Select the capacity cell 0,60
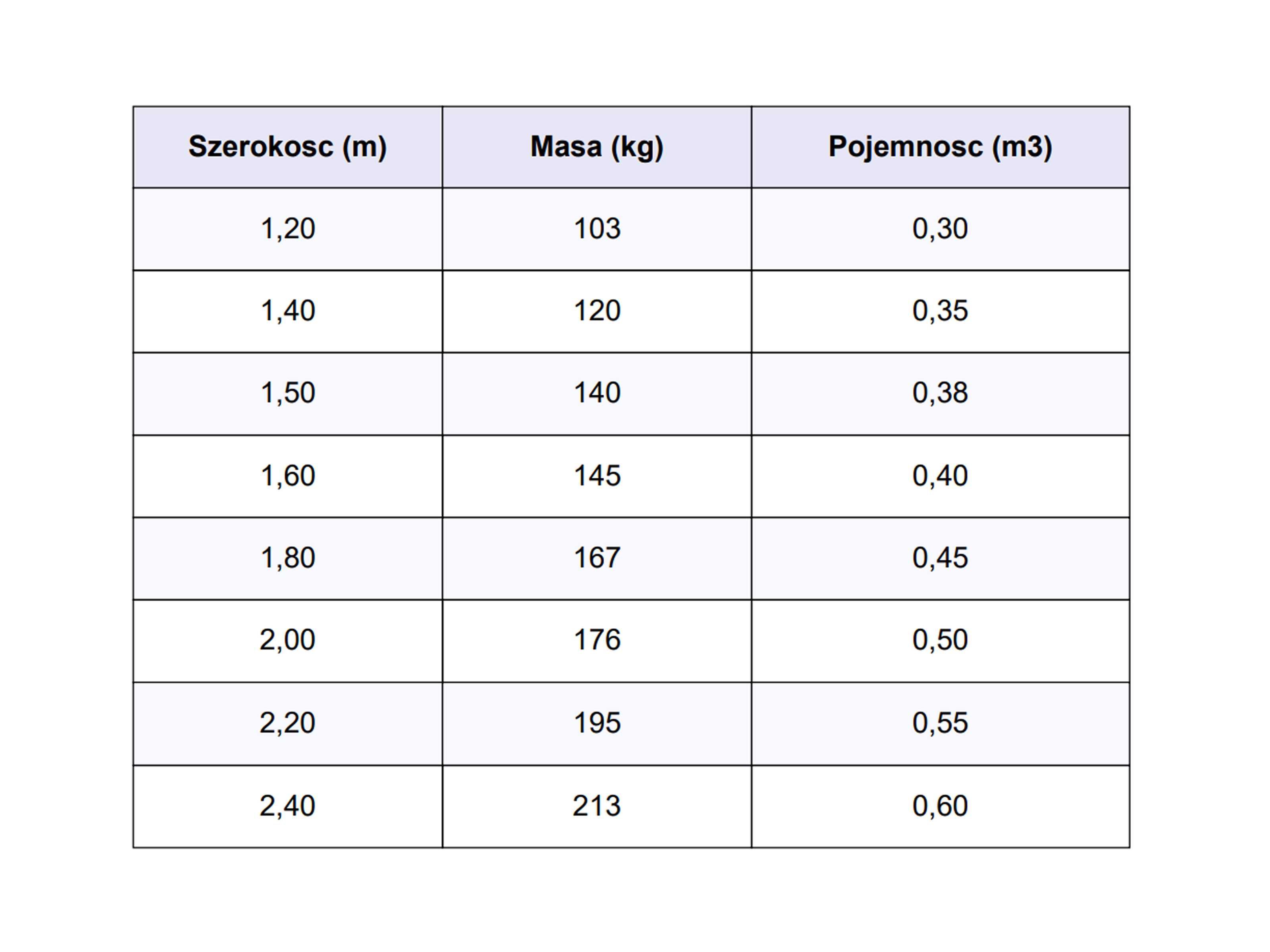This screenshot has width=1270, height=952. click(x=941, y=806)
